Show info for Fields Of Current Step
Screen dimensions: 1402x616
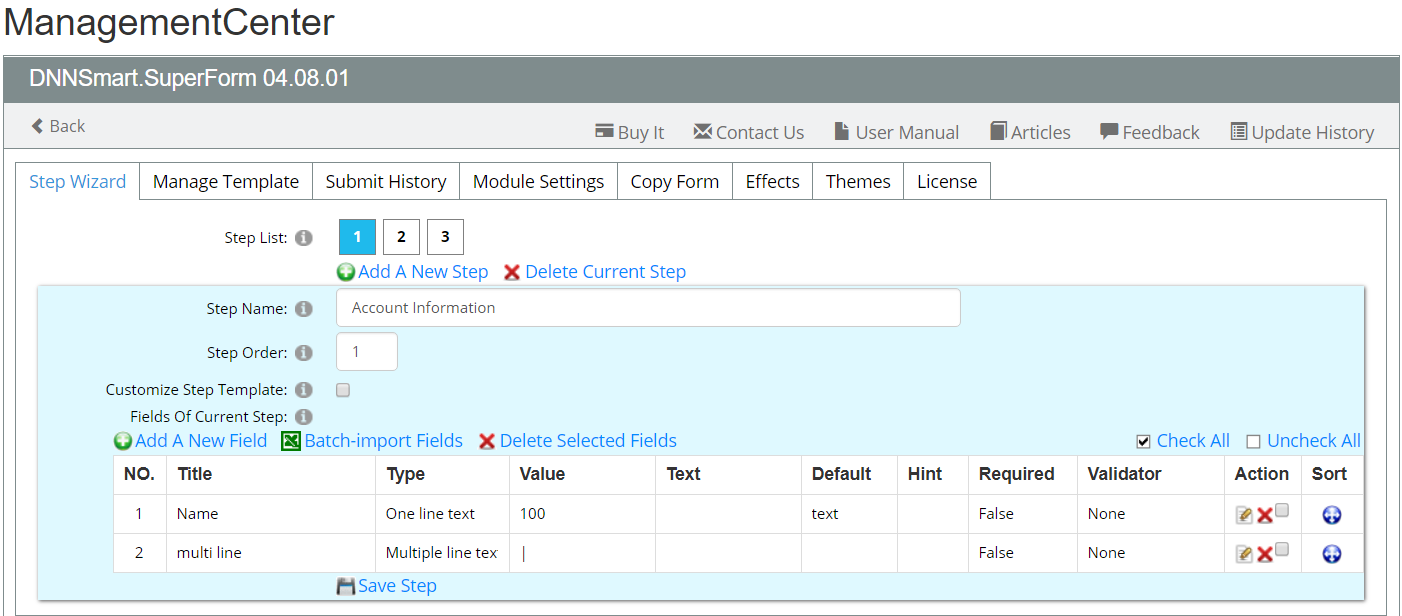304,417
